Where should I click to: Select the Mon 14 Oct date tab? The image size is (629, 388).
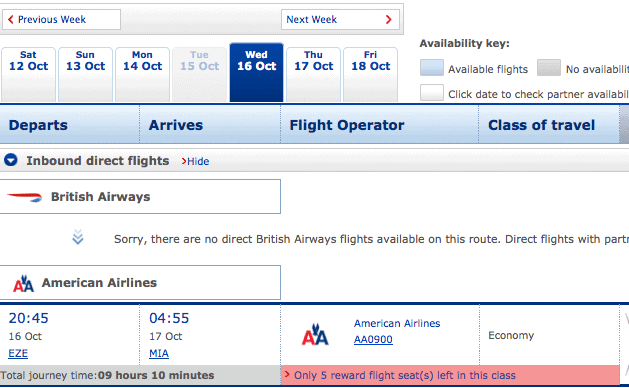point(142,74)
